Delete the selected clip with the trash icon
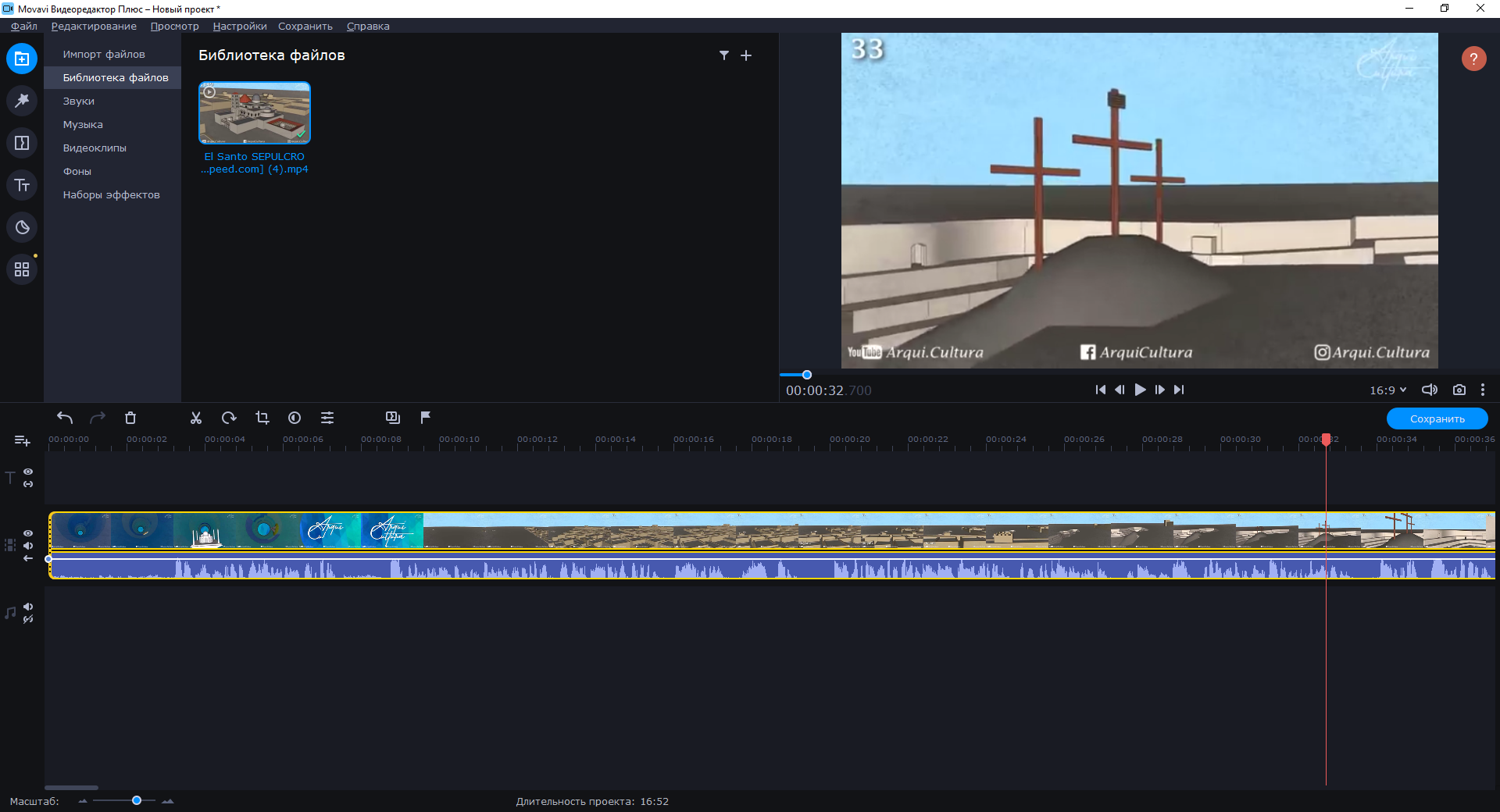The height and width of the screenshot is (812, 1500). click(130, 418)
